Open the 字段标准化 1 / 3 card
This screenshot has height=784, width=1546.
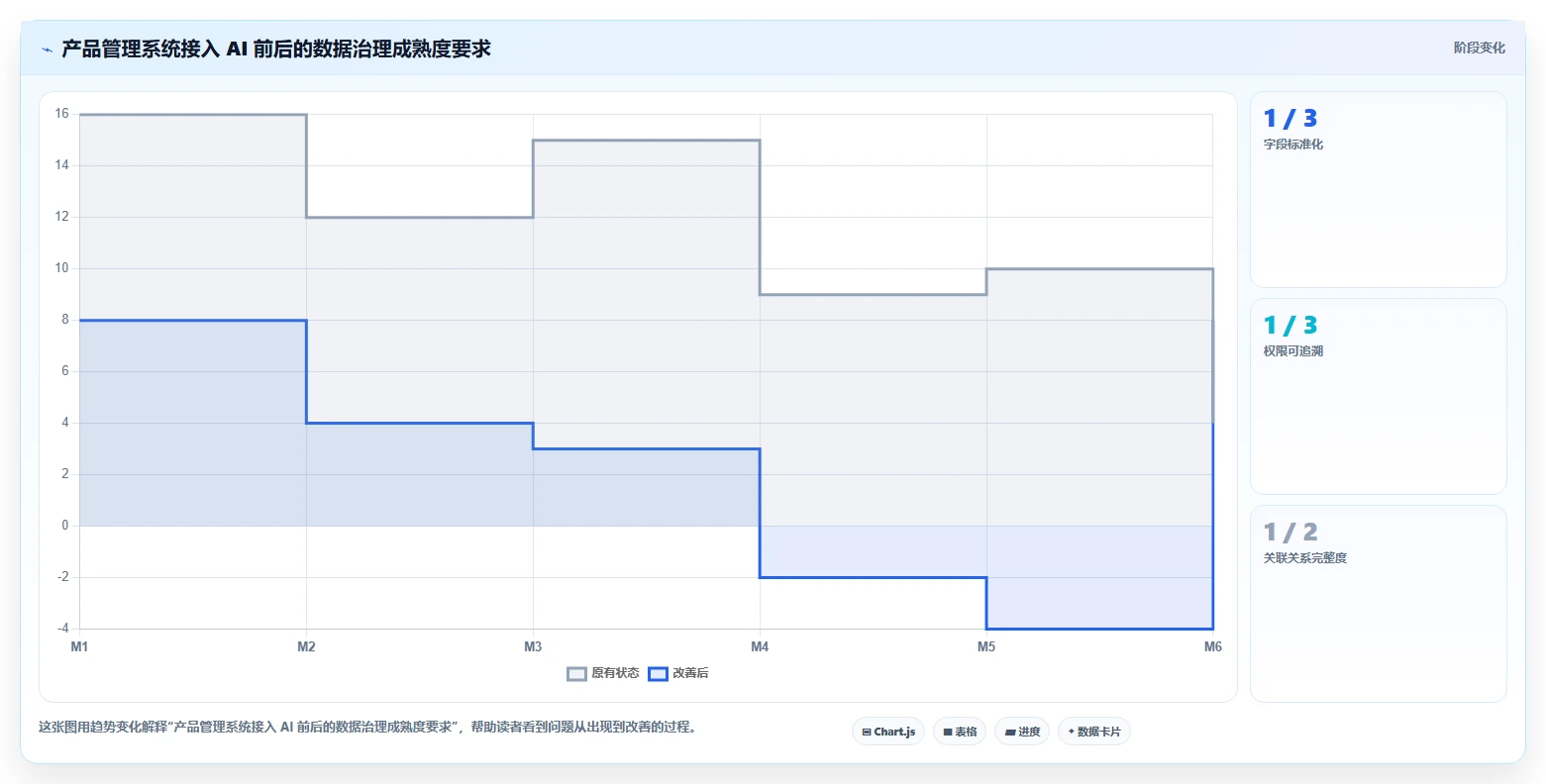[x=1379, y=189]
